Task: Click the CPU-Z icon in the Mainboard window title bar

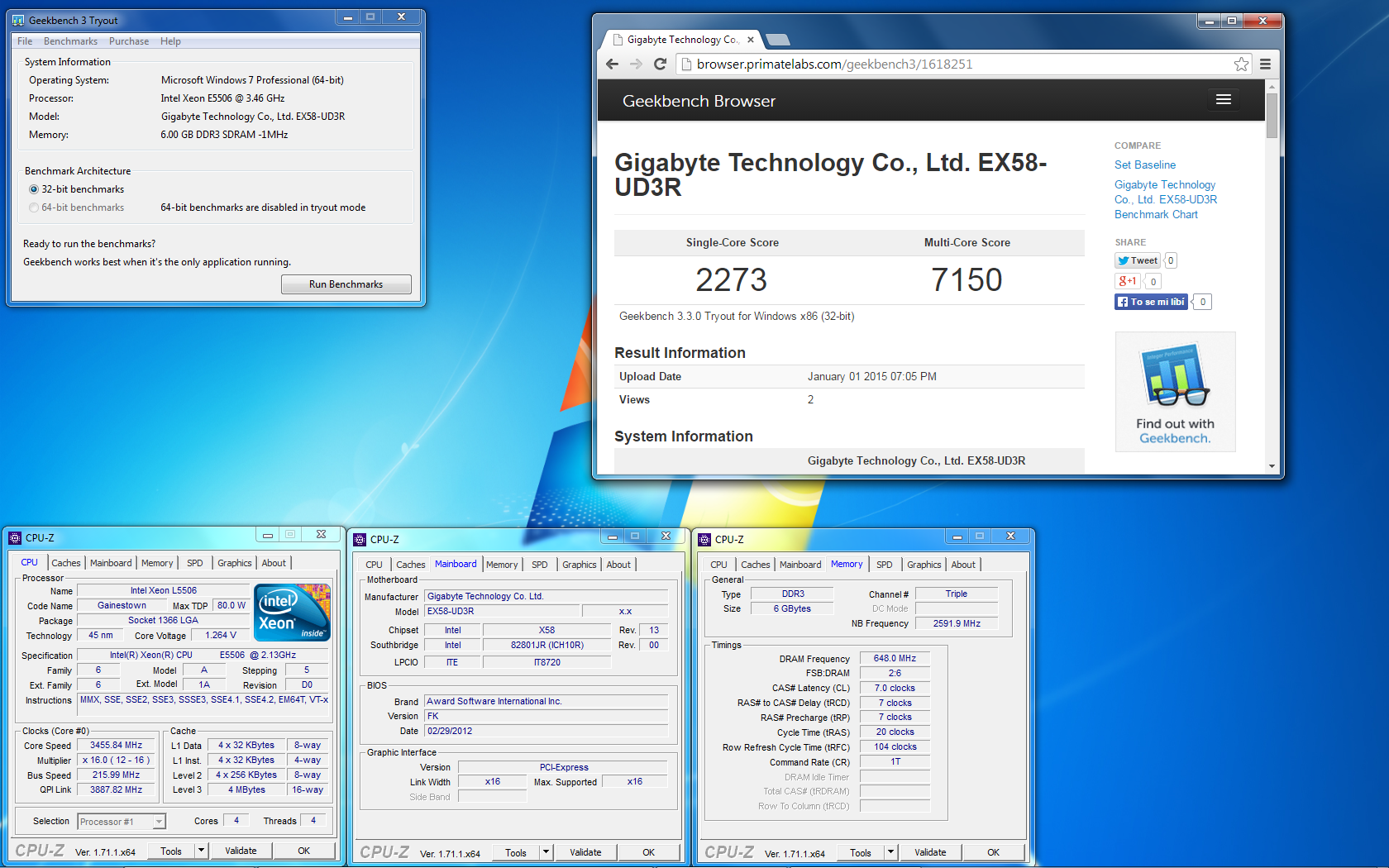Action: (360, 540)
